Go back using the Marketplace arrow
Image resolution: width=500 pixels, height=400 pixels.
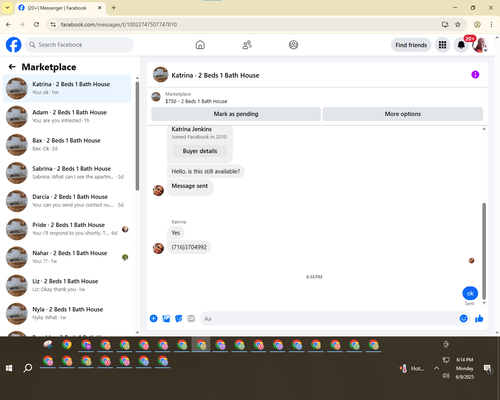12,67
